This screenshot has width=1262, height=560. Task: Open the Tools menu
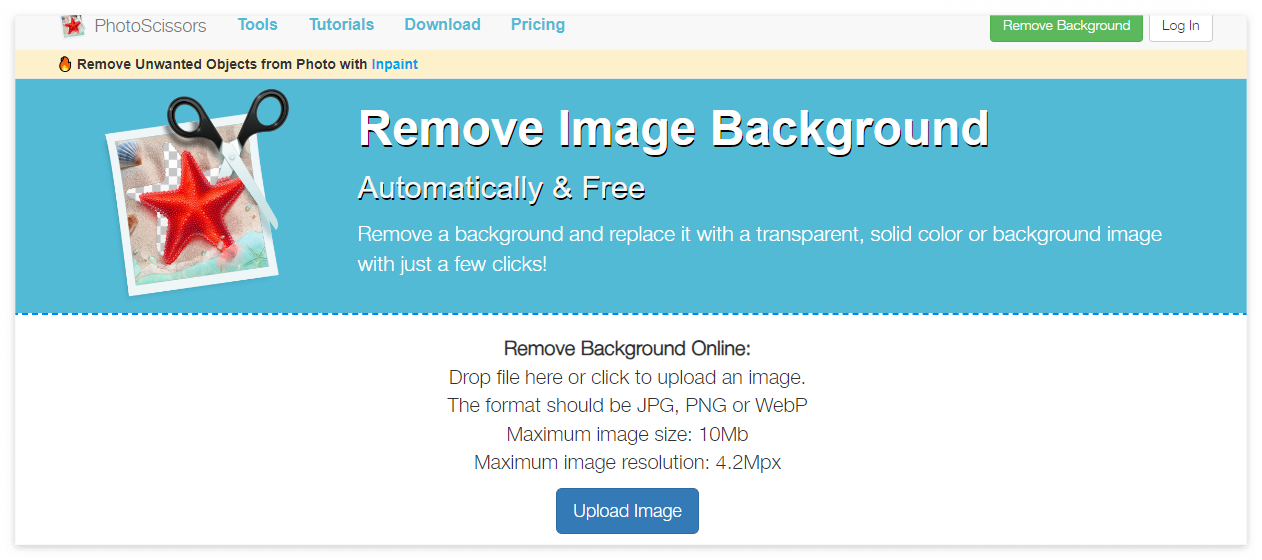tap(258, 24)
